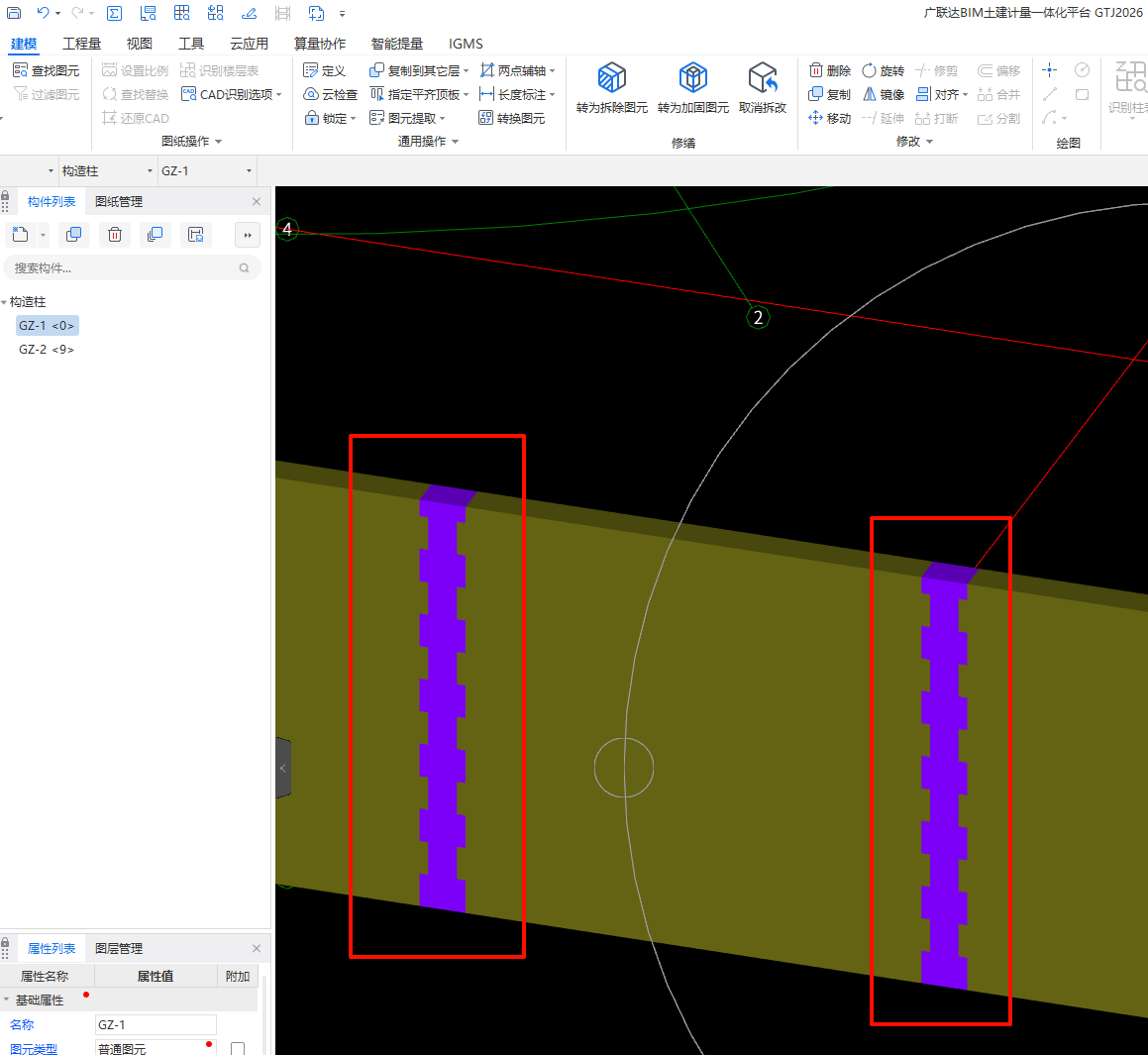Expand more tools with double-arrow button
Viewport: 1148px width, 1055px height.
(x=248, y=235)
